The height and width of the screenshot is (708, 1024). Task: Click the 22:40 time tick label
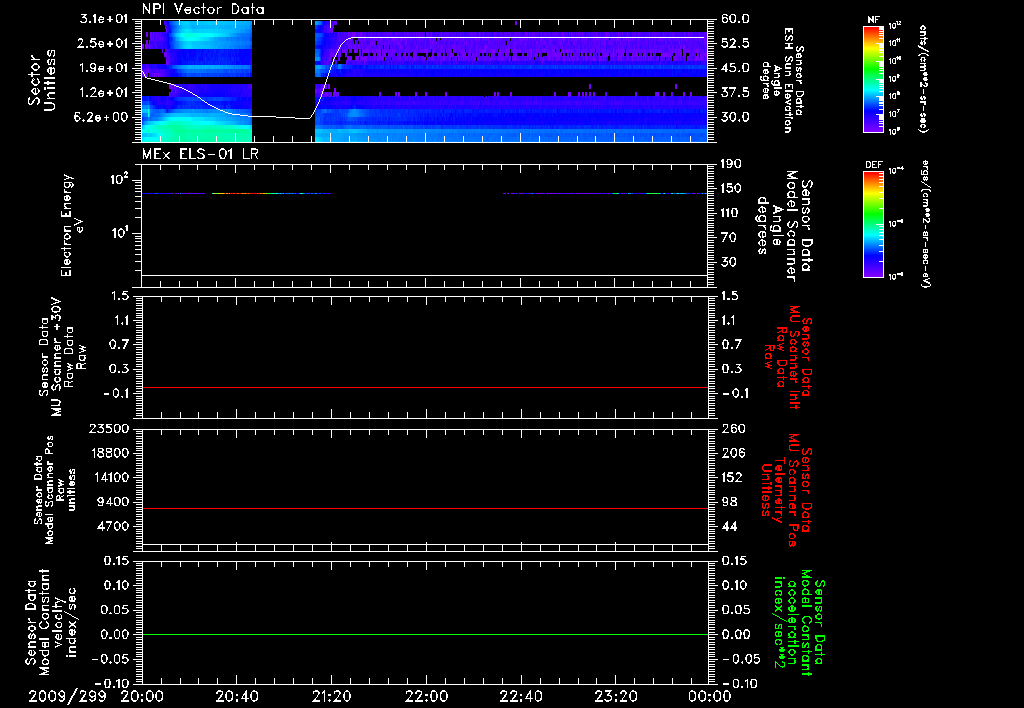[520, 696]
